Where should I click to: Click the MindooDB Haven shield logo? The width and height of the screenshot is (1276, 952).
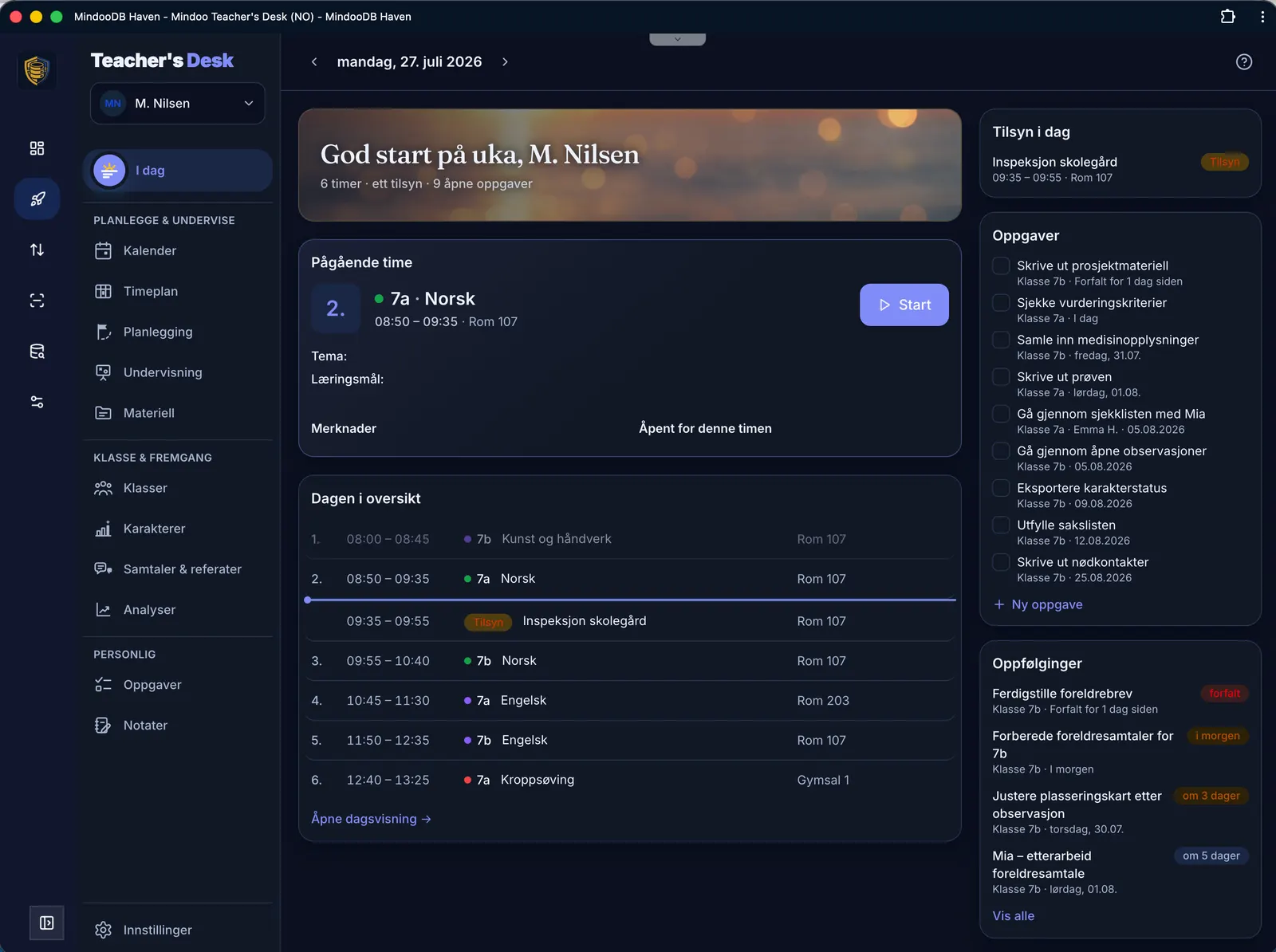point(36,70)
